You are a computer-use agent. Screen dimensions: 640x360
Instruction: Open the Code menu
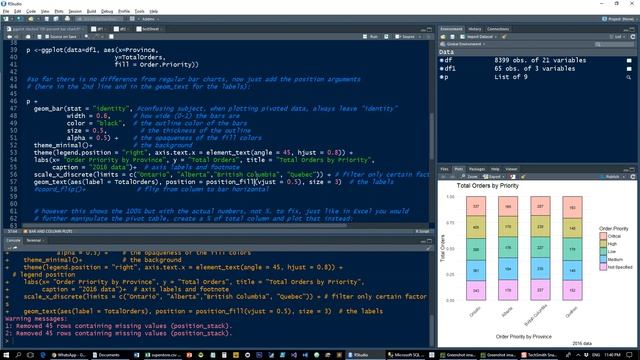click(31, 11)
